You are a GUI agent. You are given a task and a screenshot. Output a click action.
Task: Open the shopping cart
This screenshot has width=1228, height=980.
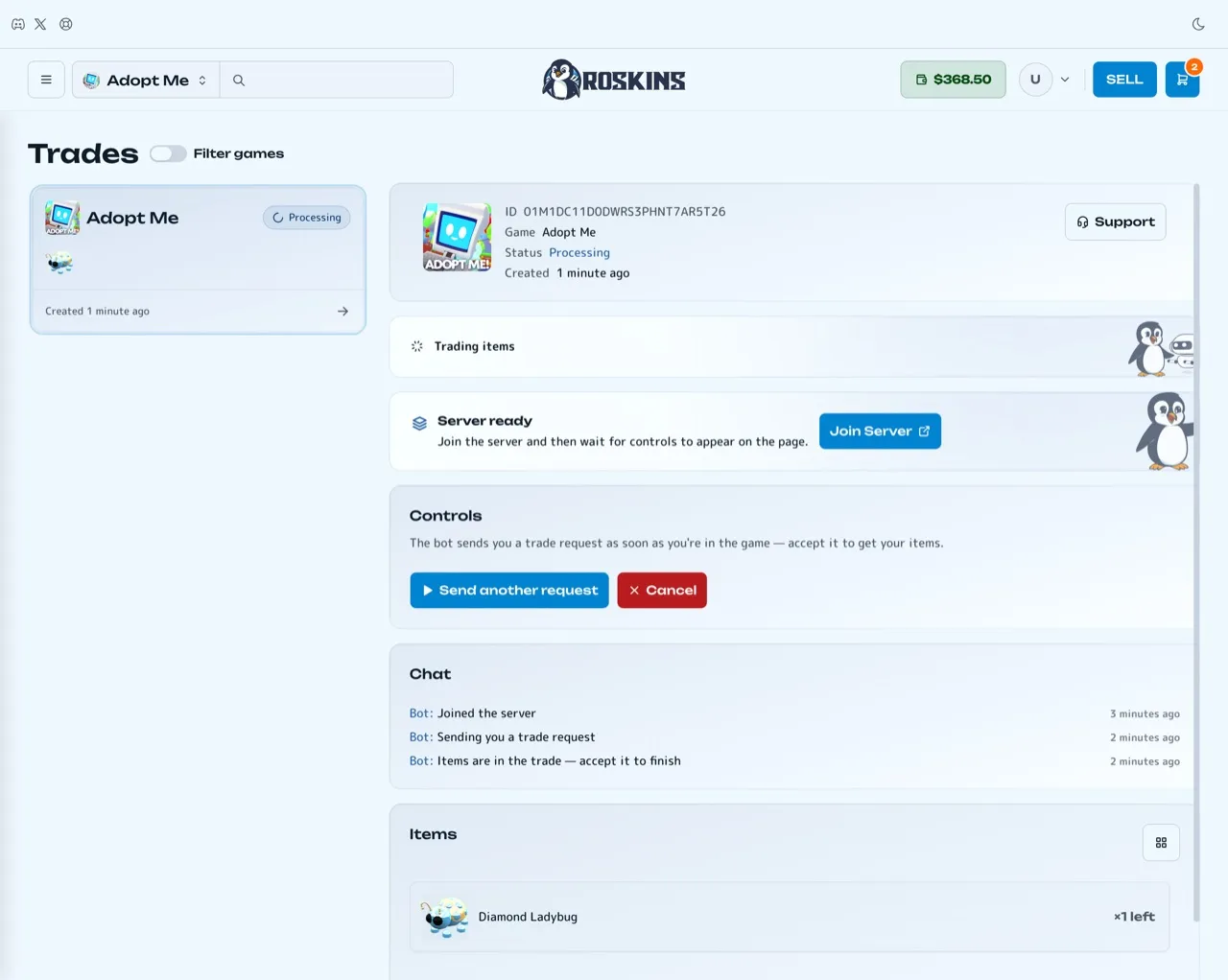[1182, 80]
